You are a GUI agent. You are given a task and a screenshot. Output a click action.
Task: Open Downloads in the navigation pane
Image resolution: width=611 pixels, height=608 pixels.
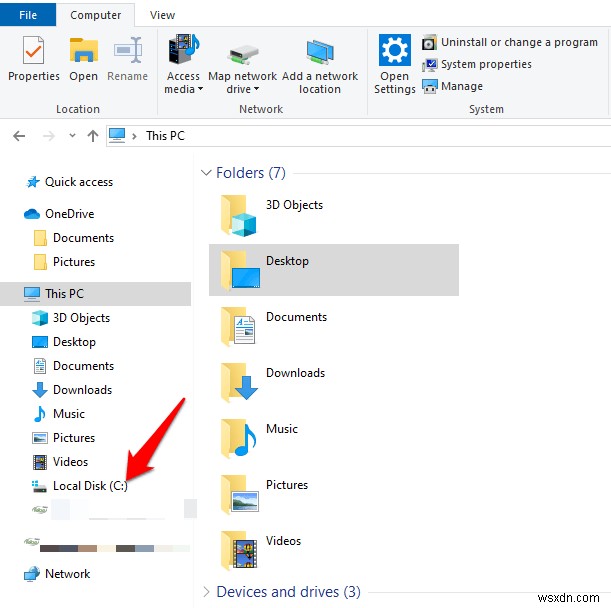(72, 390)
